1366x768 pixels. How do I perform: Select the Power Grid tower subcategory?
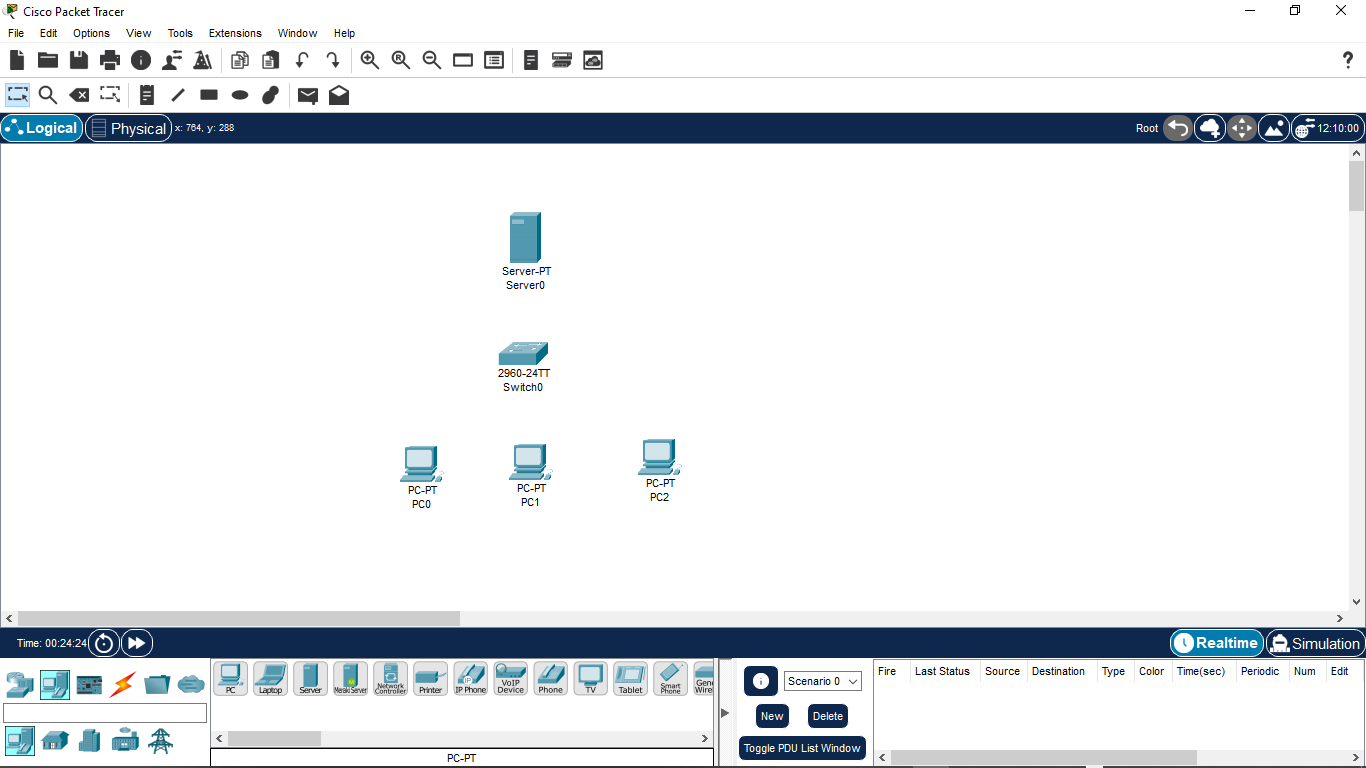click(159, 741)
